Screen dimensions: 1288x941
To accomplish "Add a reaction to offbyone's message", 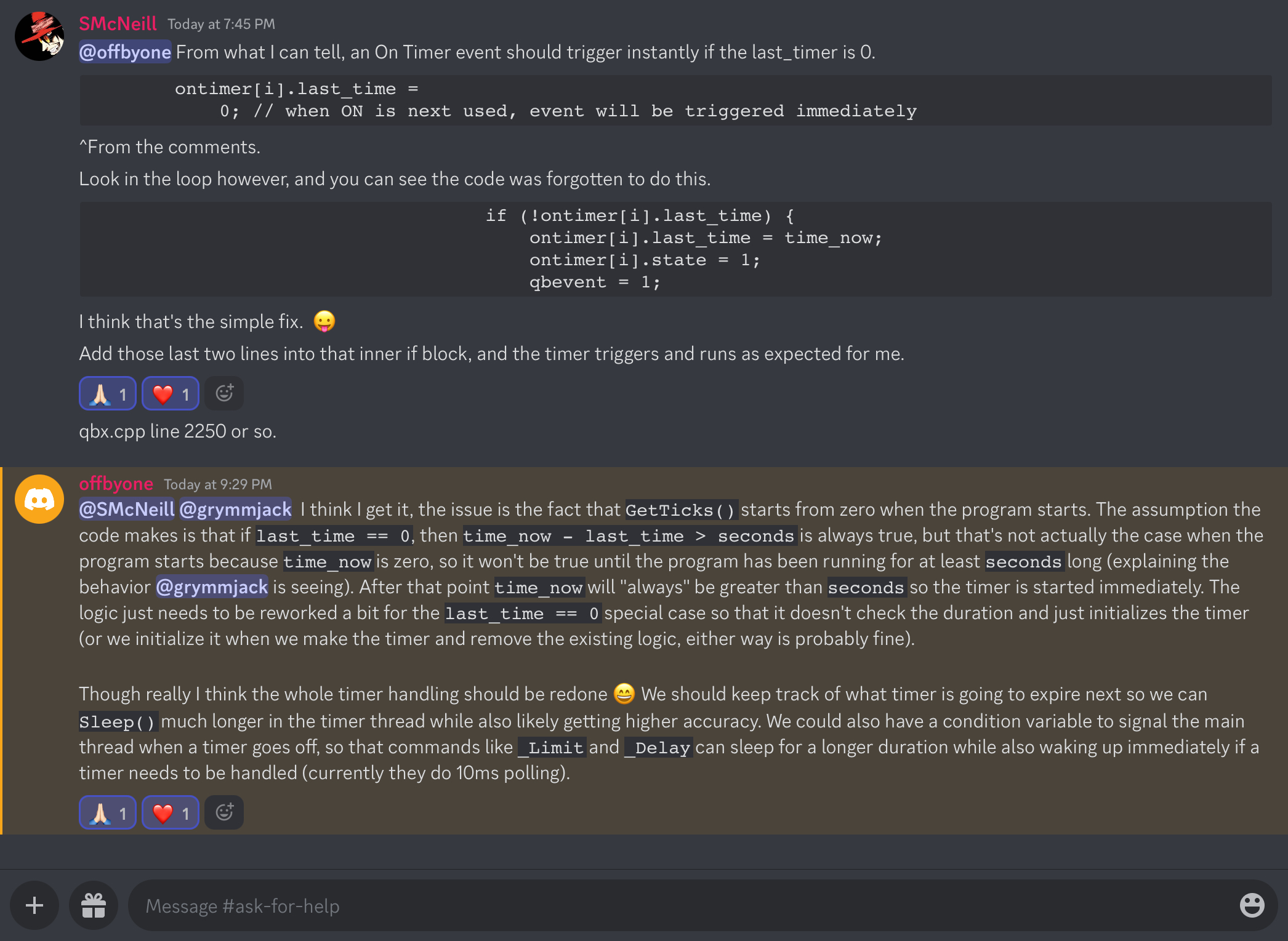I will [224, 812].
